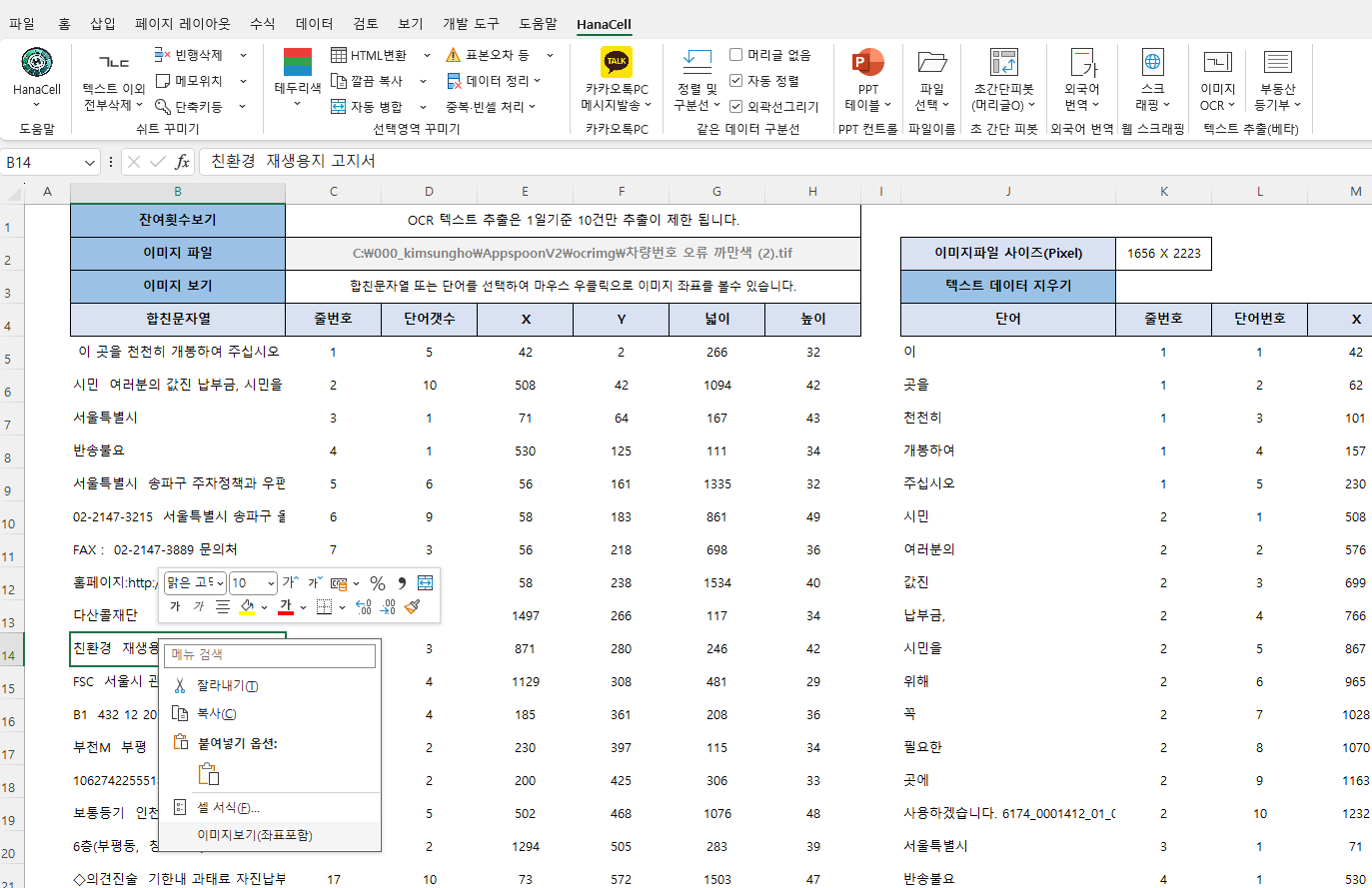Expand the 빈행삭제 dropdown arrow

click(x=243, y=55)
